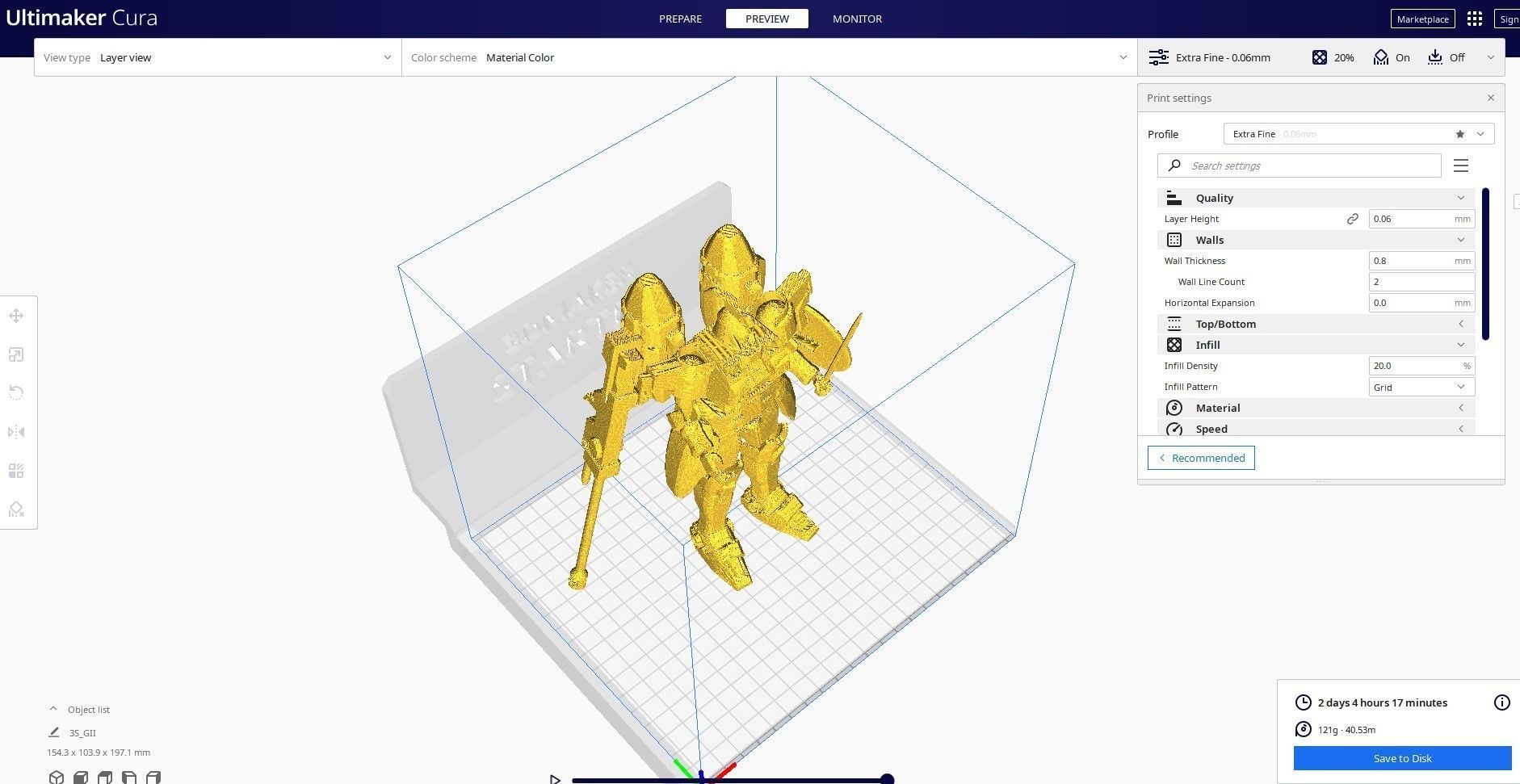Show print time details info icon
This screenshot has width=1520, height=784.
pos(1501,702)
